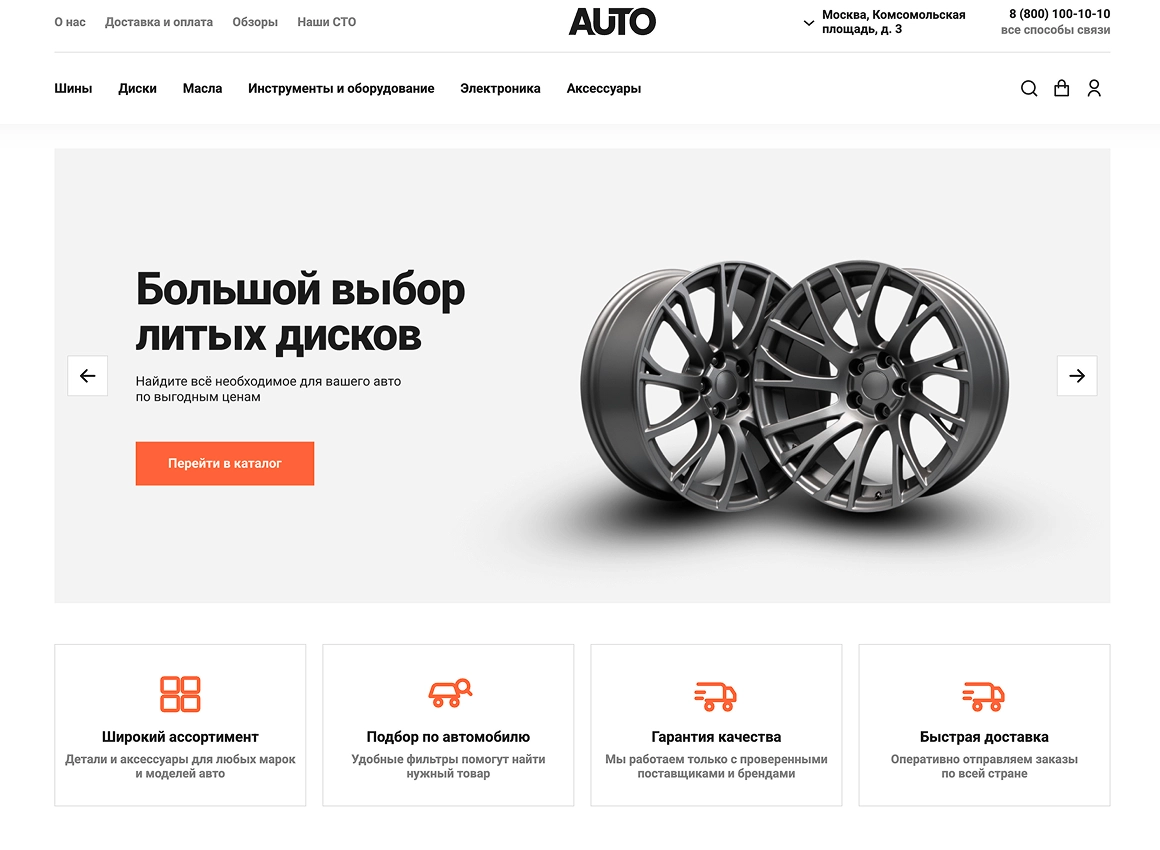Click the truck icon above Быстрая доставка
Viewport: 1160px width, 850px height.
coord(983,696)
